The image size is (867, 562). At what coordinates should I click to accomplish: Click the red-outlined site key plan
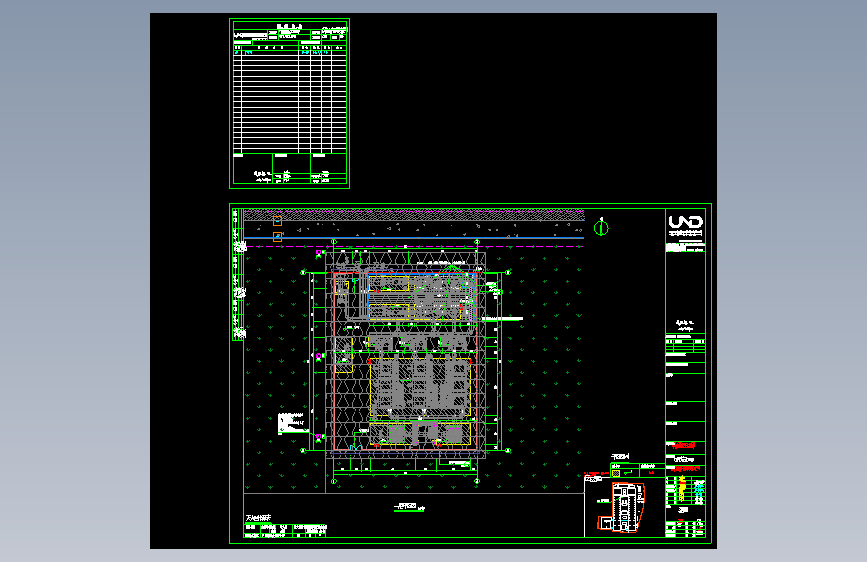[621, 507]
